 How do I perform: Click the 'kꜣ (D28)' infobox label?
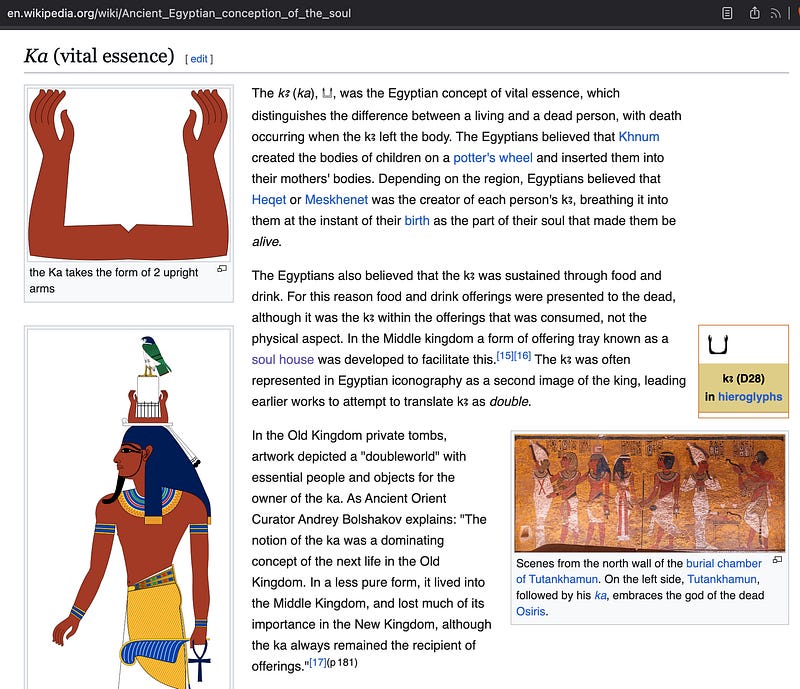(743, 379)
